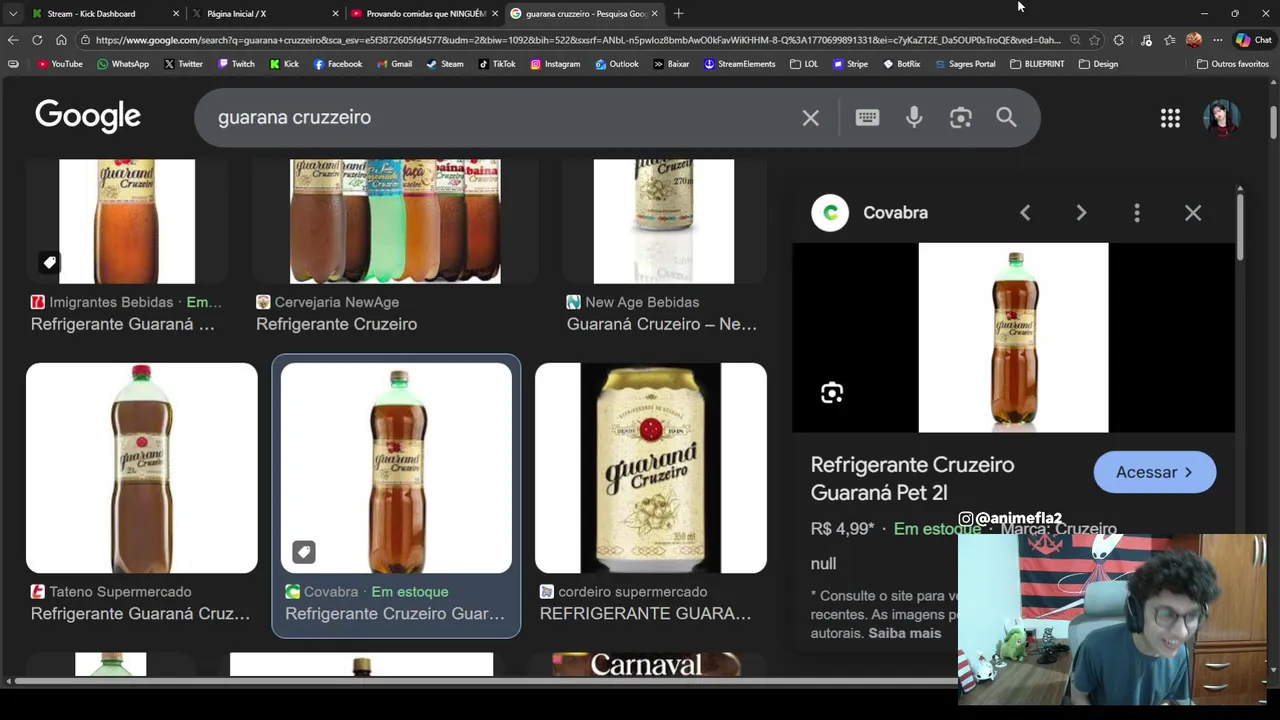The image size is (1280, 720).
Task: Open the Steam bookmark
Action: click(x=445, y=64)
